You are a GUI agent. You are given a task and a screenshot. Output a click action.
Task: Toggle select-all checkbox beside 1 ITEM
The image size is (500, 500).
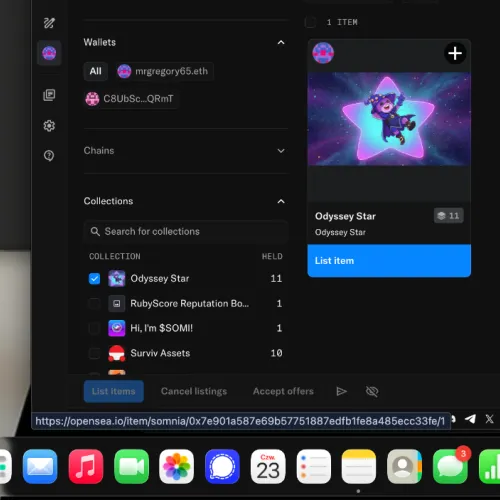[310, 22]
